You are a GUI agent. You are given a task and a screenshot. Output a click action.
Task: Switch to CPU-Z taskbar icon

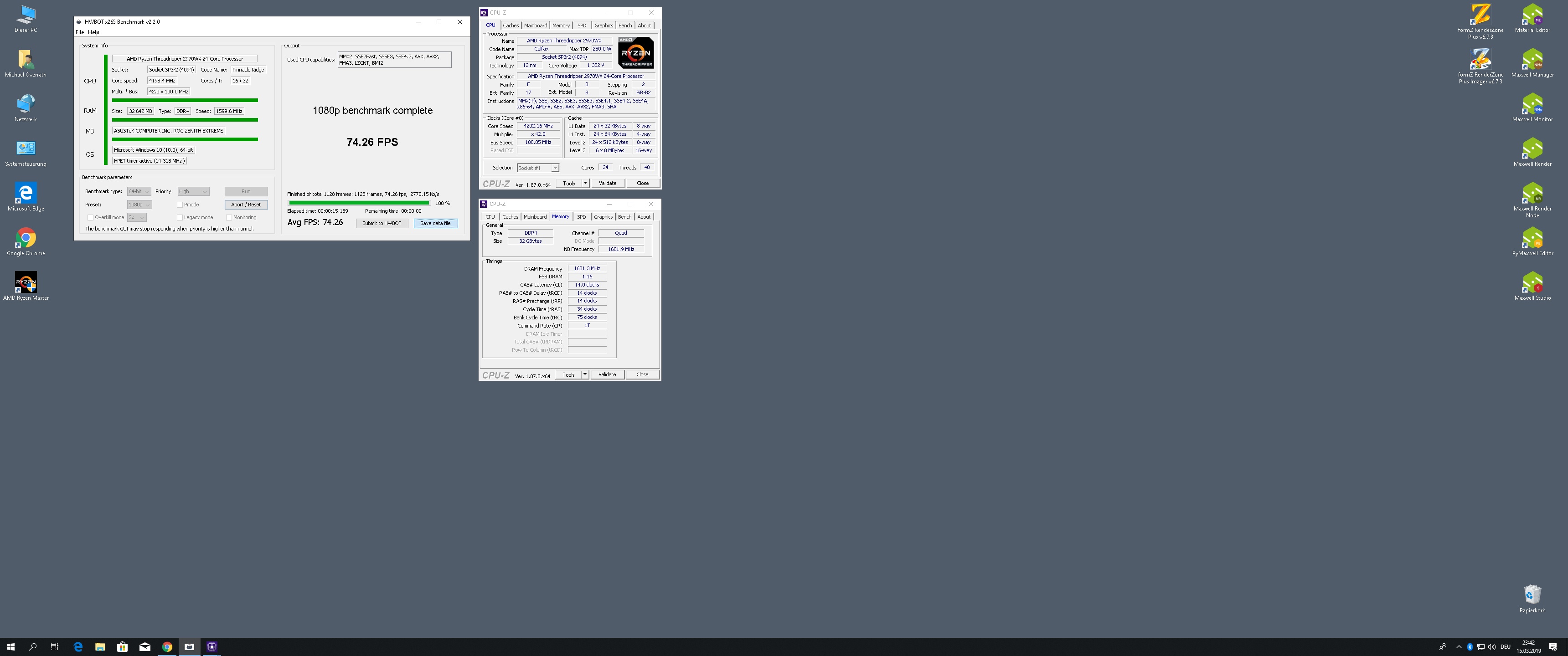212,647
